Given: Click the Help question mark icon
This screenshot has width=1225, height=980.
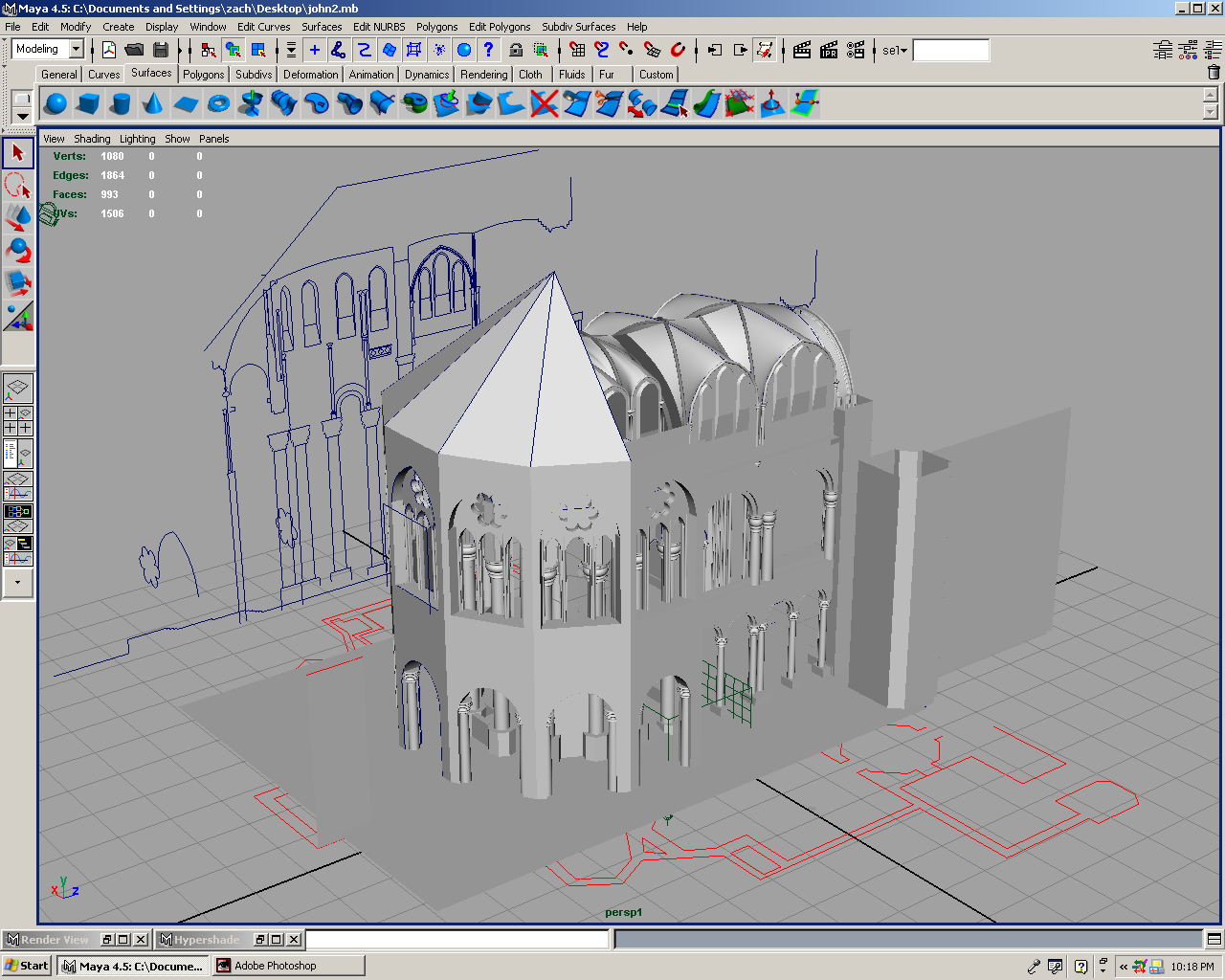Looking at the screenshot, I should pos(489,50).
